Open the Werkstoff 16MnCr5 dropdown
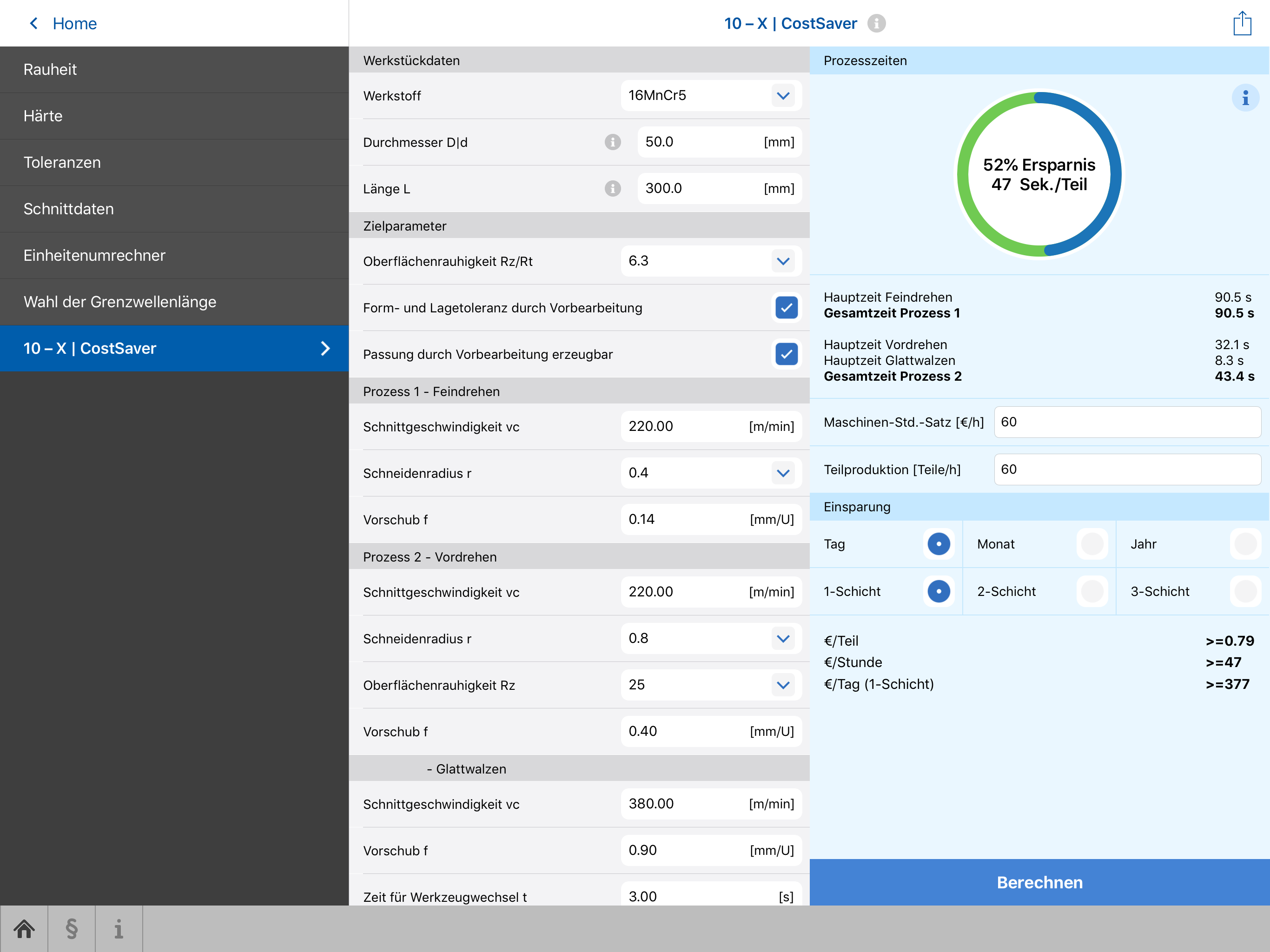 [782, 95]
